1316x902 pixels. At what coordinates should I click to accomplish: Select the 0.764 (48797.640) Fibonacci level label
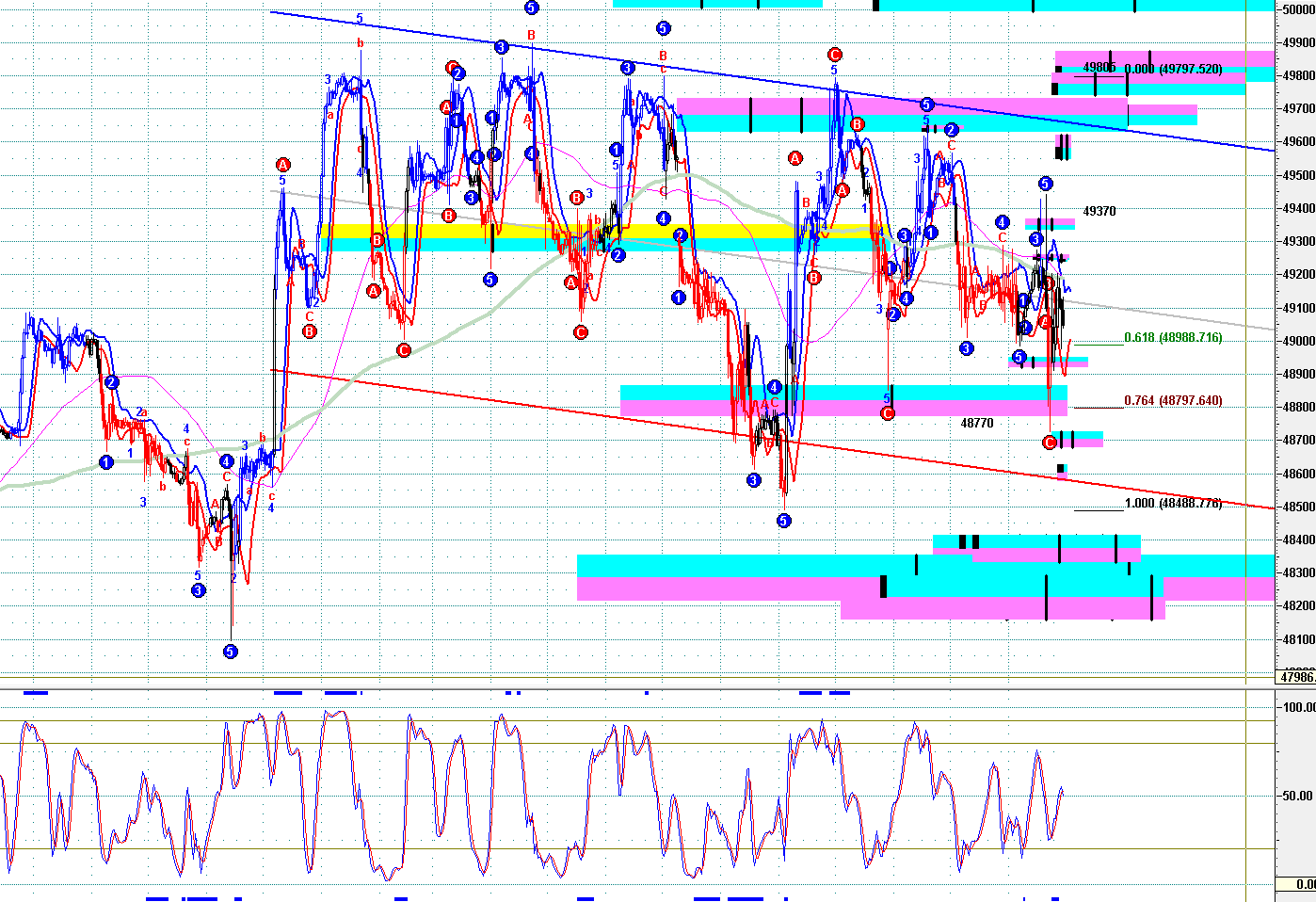(x=1173, y=400)
